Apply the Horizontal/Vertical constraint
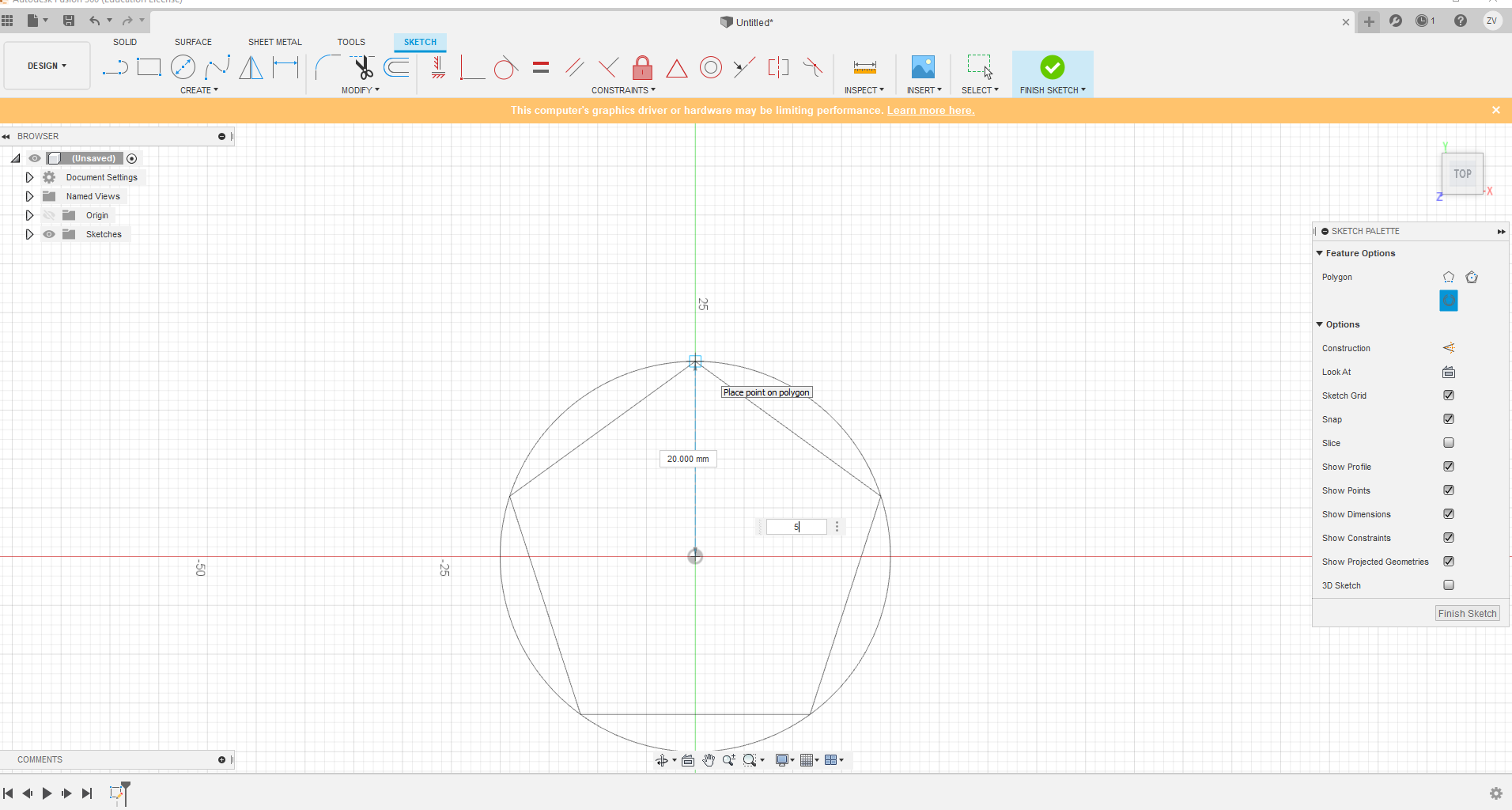1512x810 pixels. point(438,67)
